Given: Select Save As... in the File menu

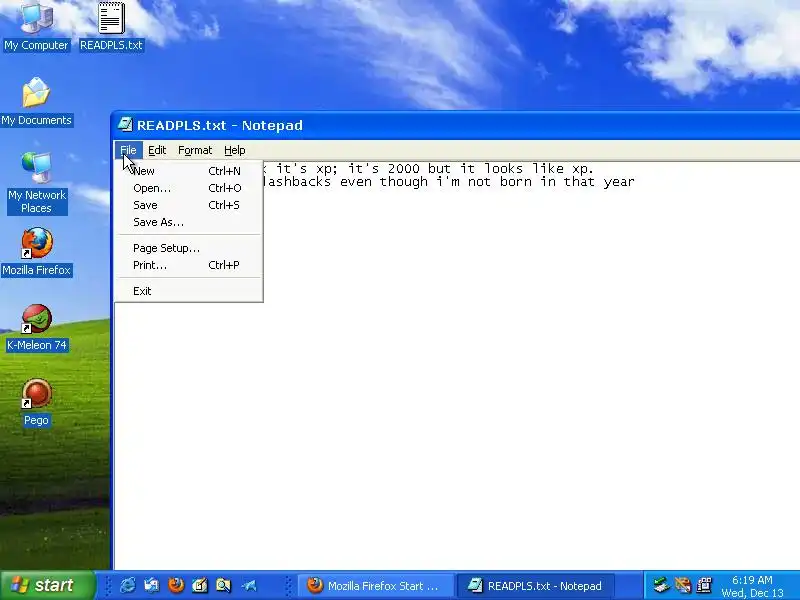Looking at the screenshot, I should 189,222.
